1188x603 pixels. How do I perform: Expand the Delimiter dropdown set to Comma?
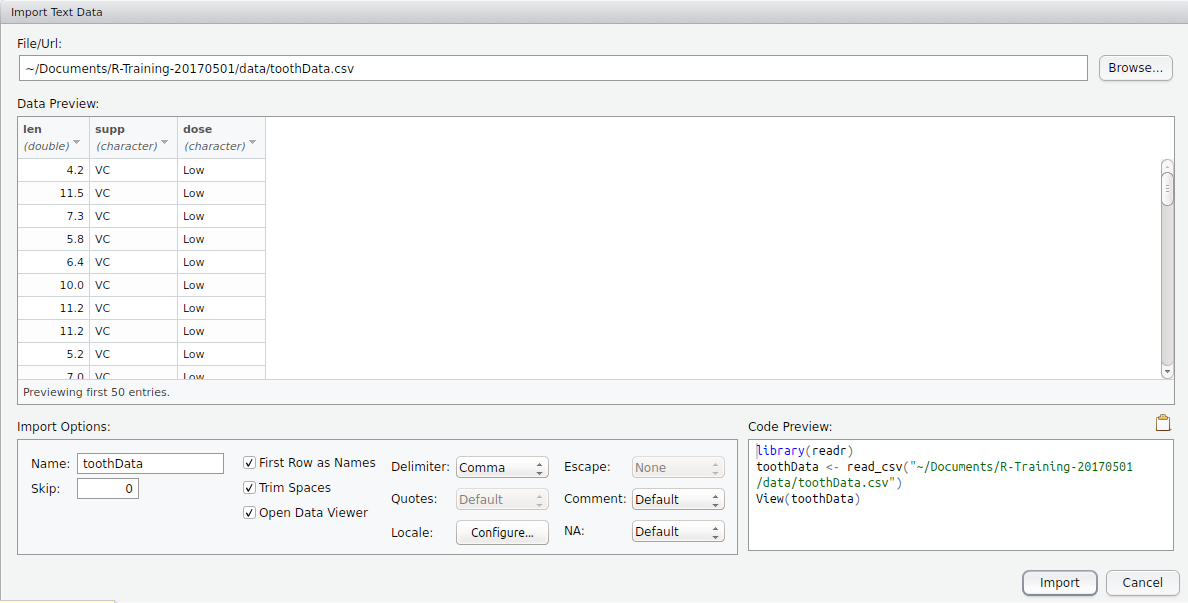502,468
